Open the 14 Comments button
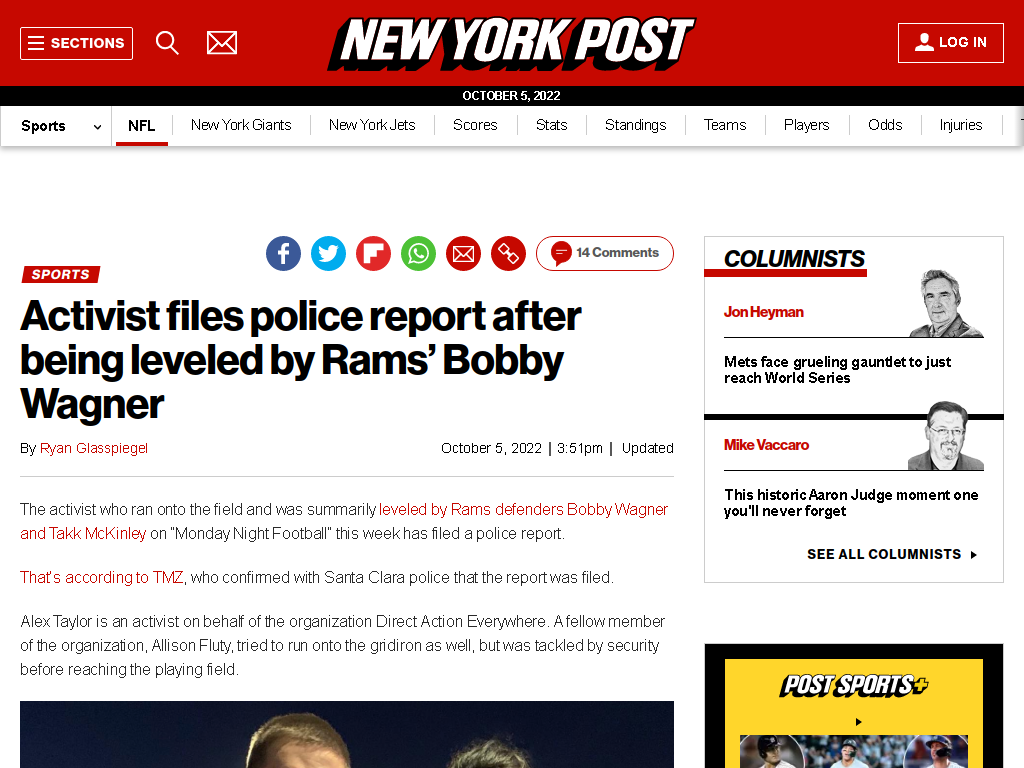The height and width of the screenshot is (768, 1024). coord(605,253)
